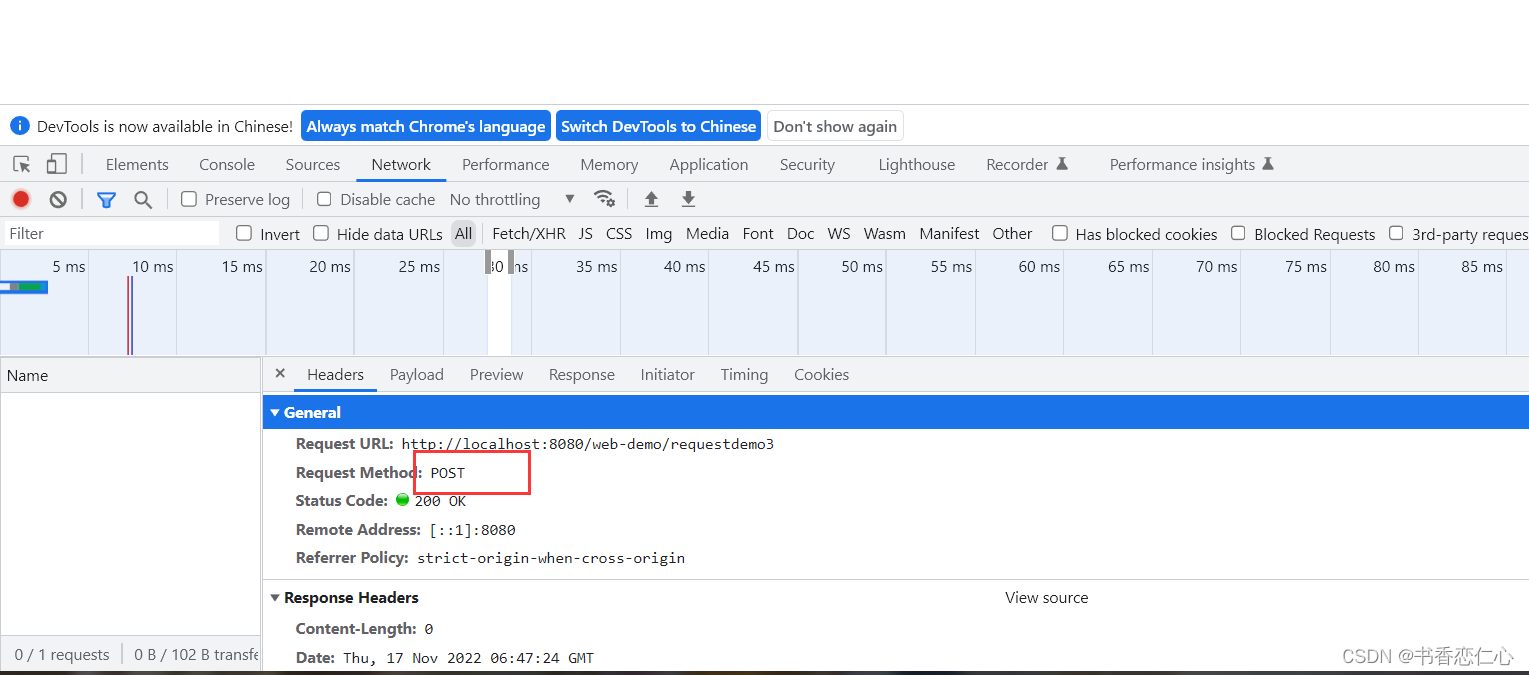Check the Hide data URLs option

point(320,233)
